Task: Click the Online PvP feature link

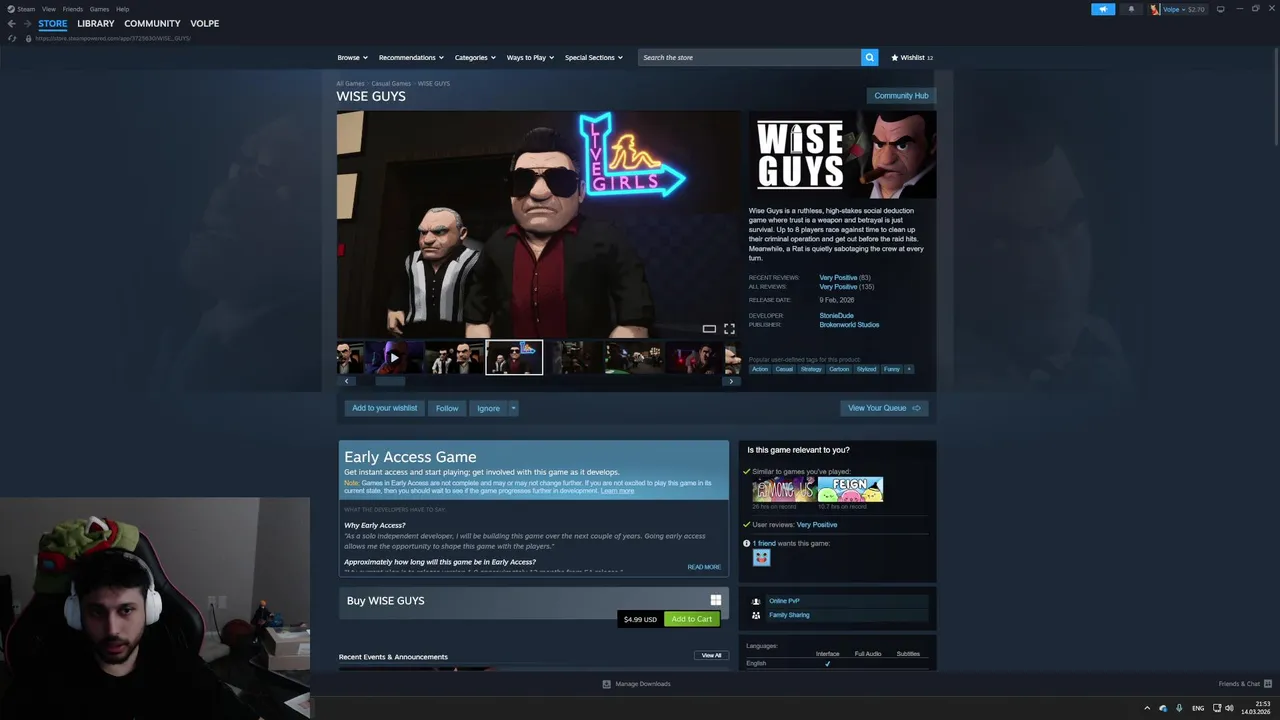Action: (x=784, y=601)
